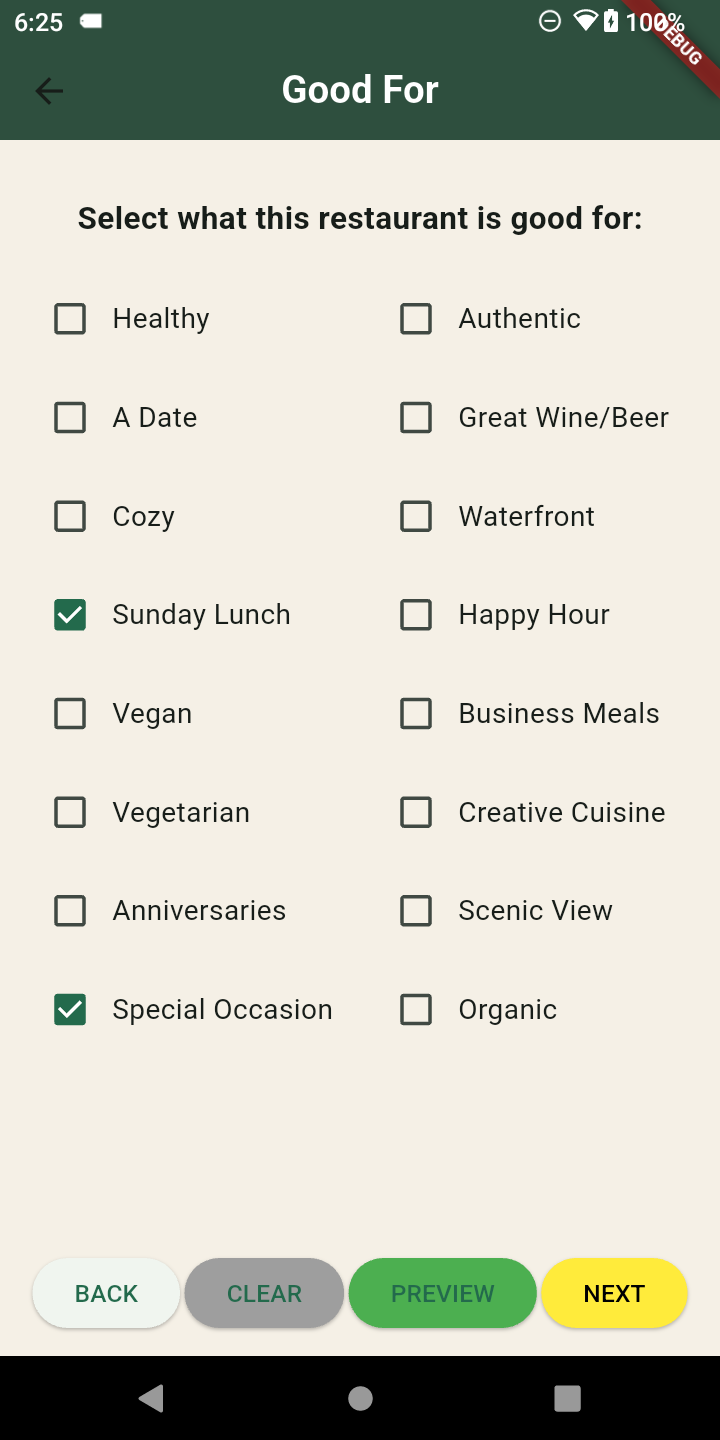Tap the back arrow in header
Viewport: 720px width, 1440px height.
coord(49,91)
